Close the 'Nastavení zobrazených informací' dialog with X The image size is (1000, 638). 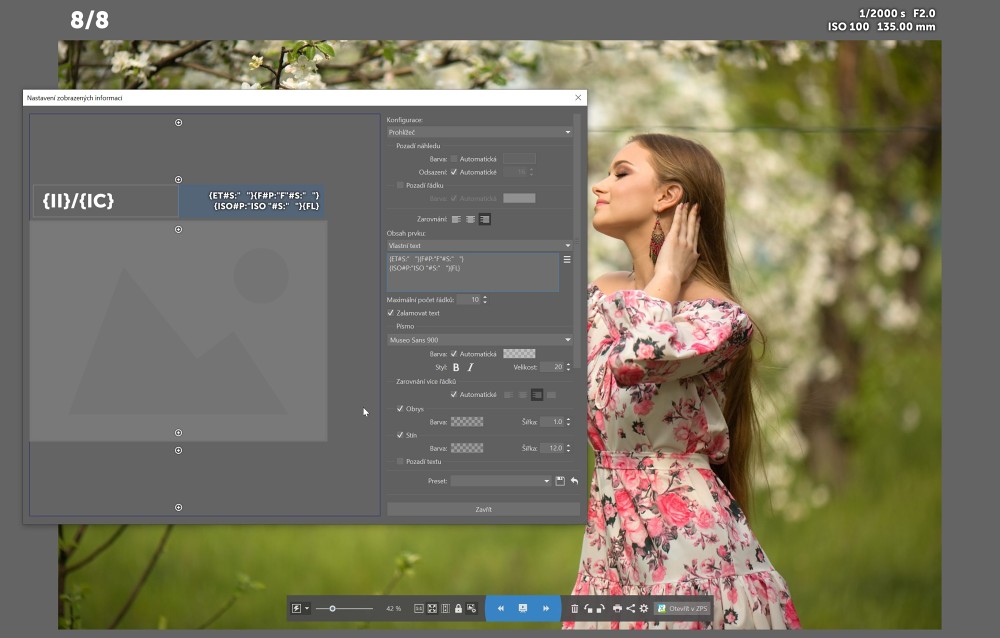tap(578, 98)
